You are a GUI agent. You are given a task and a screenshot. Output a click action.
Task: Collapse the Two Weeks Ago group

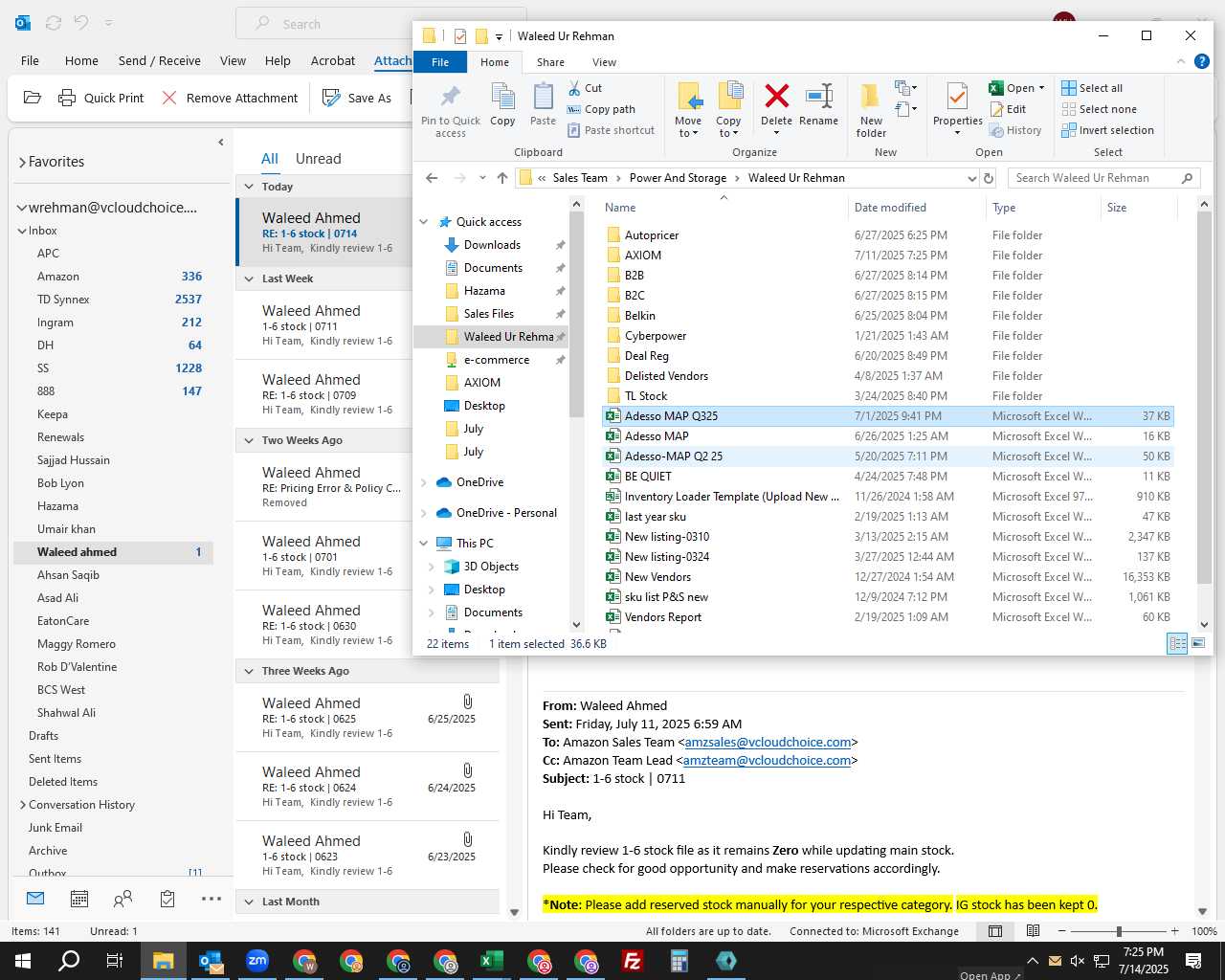[x=249, y=440]
